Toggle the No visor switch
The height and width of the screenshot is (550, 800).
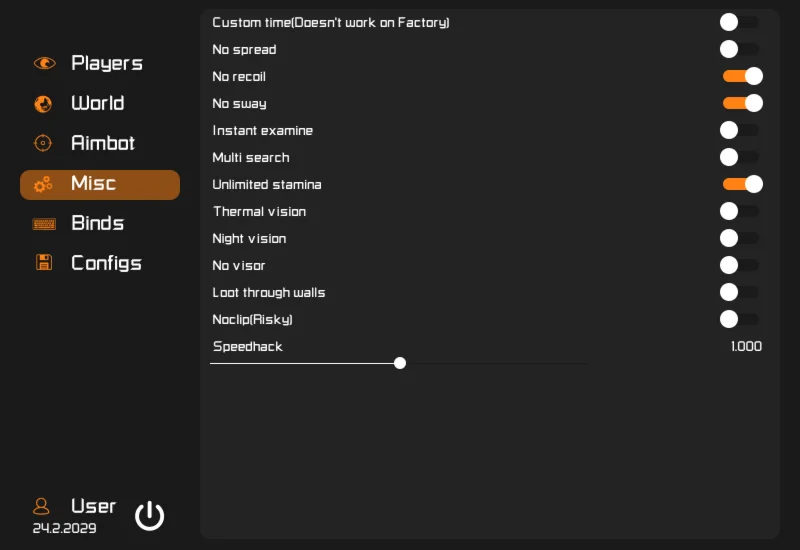[739, 265]
